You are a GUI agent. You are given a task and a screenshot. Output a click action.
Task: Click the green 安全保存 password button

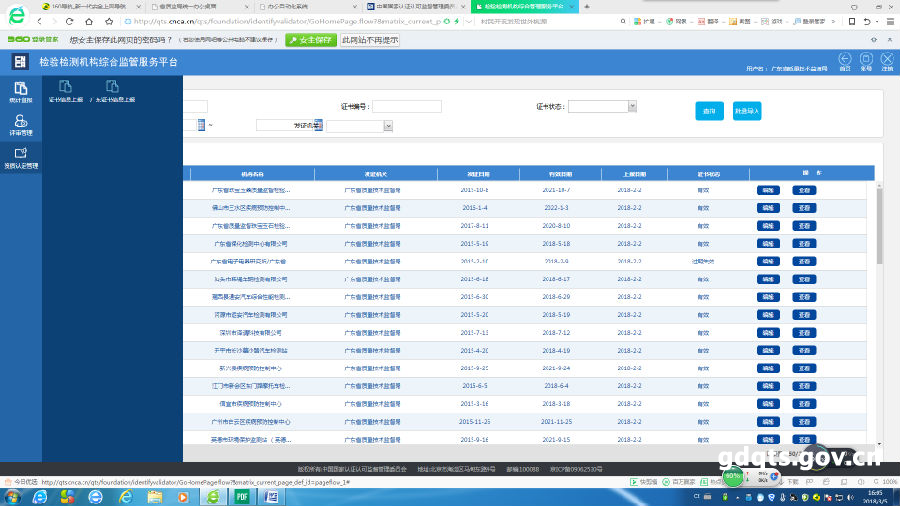(x=311, y=40)
